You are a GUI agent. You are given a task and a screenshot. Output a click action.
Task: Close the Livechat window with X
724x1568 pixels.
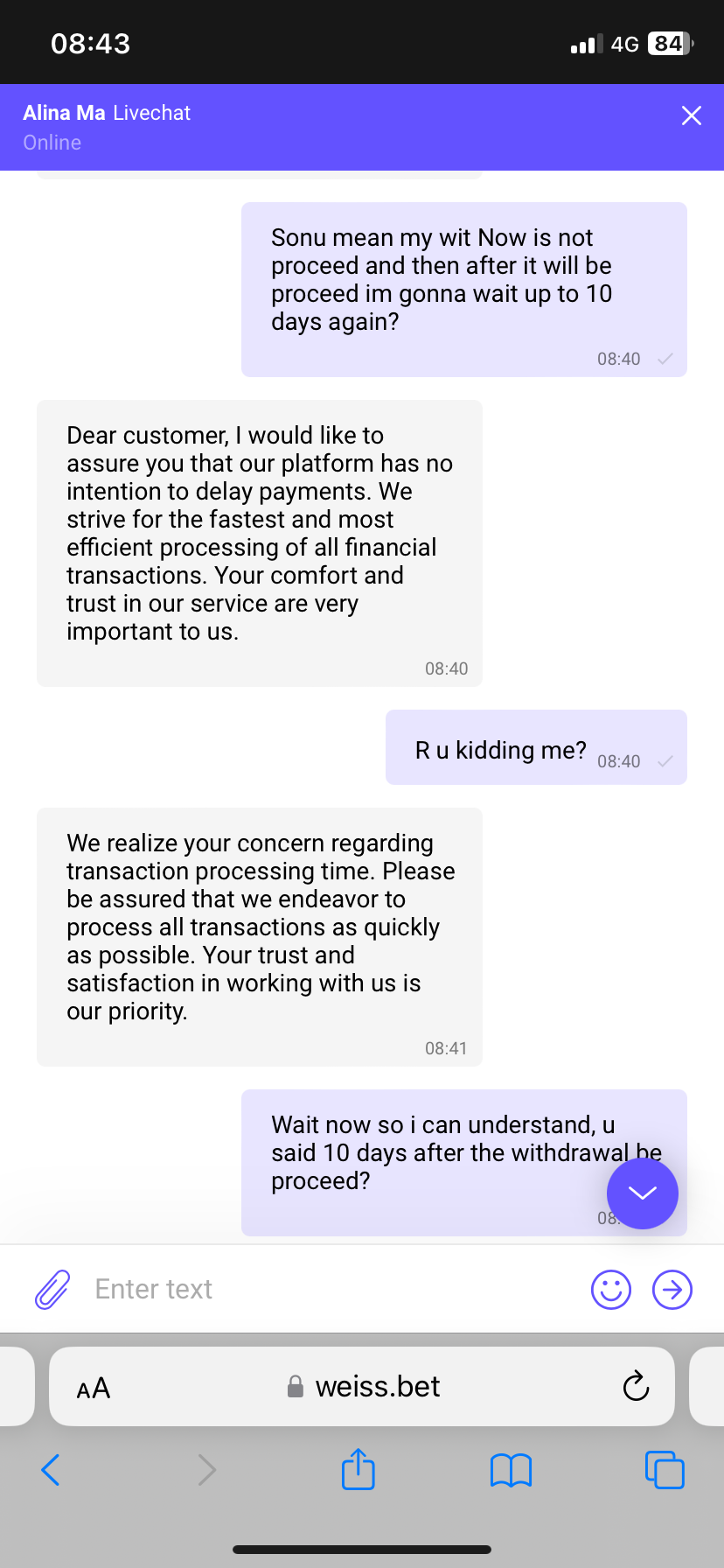tap(691, 115)
